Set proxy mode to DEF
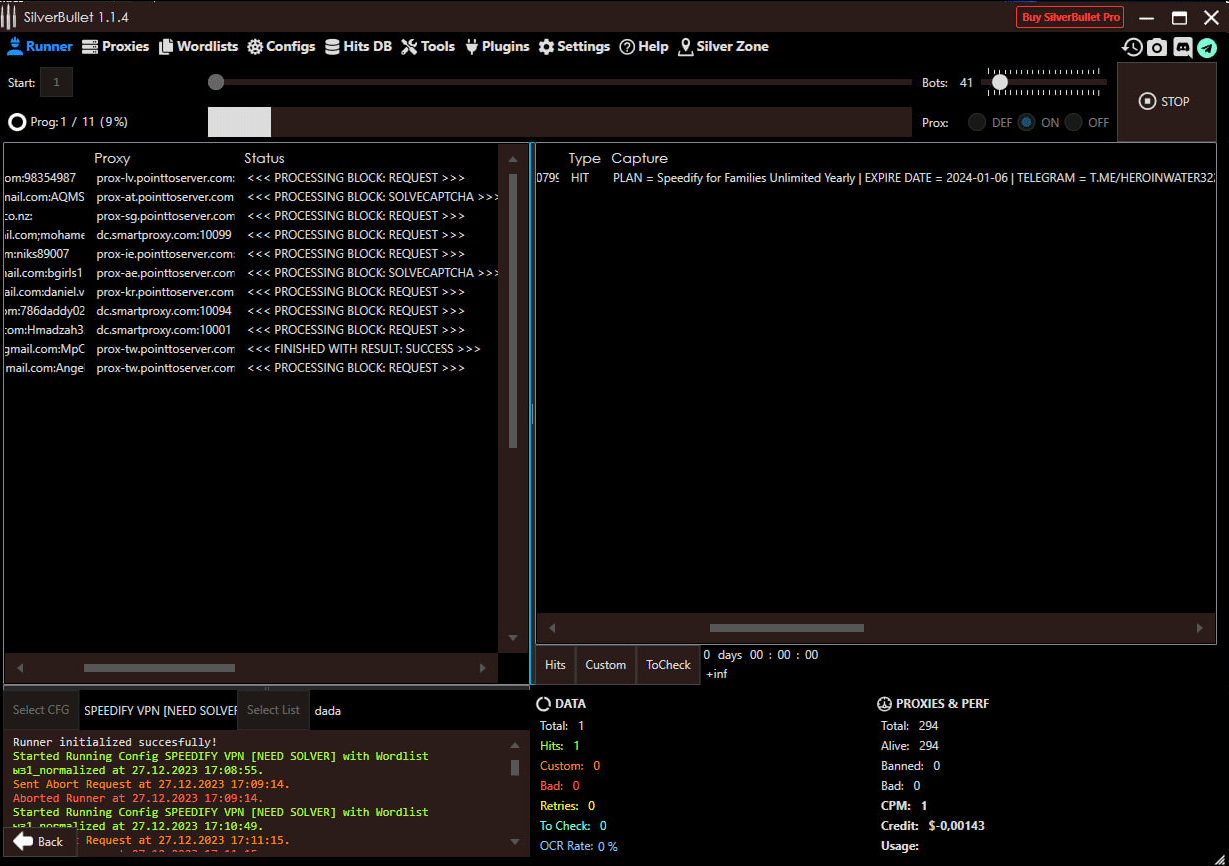 976,122
